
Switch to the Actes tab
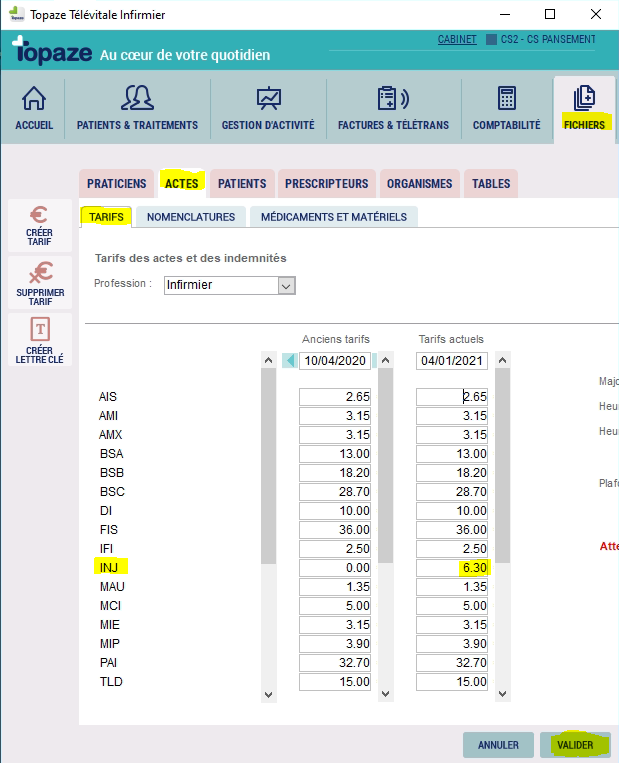[x=182, y=184]
